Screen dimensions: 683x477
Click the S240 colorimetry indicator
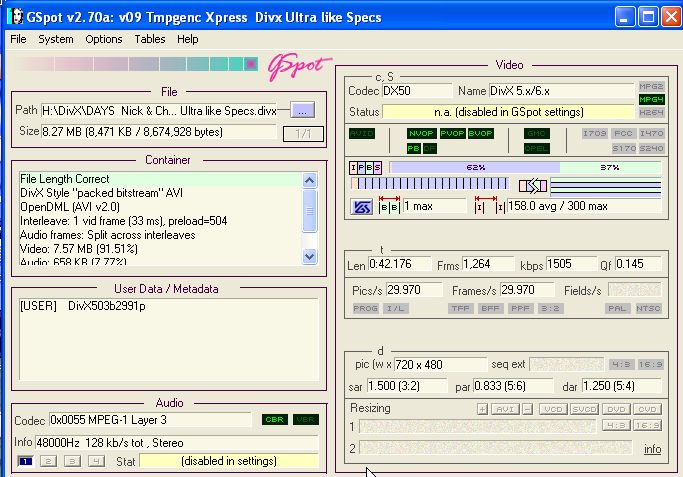tap(651, 149)
